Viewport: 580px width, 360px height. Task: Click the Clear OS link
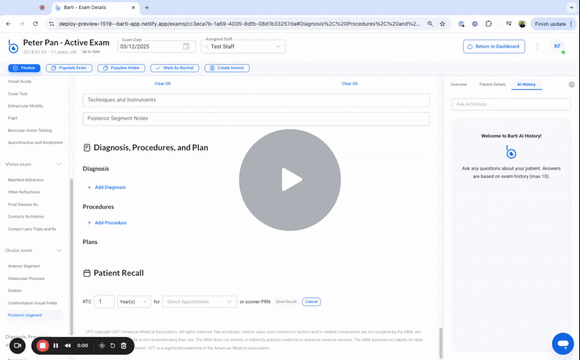tap(350, 84)
